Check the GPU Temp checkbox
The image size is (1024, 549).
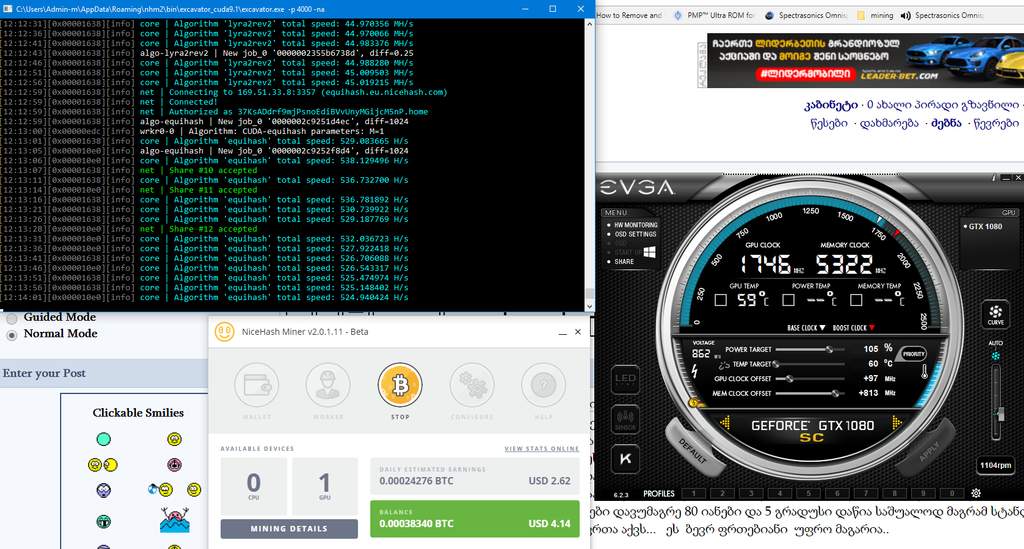point(720,300)
